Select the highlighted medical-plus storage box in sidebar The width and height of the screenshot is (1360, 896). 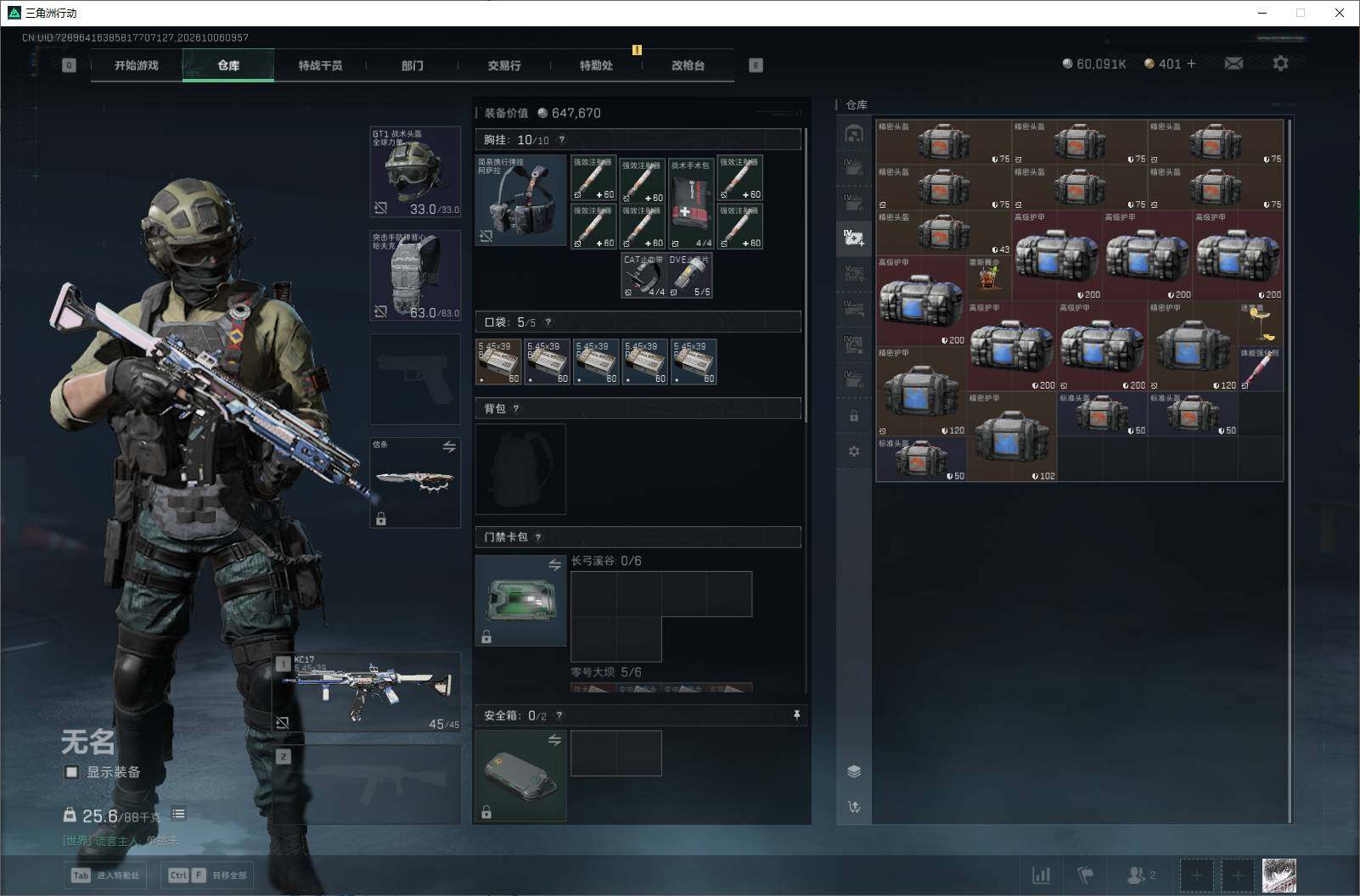click(854, 238)
